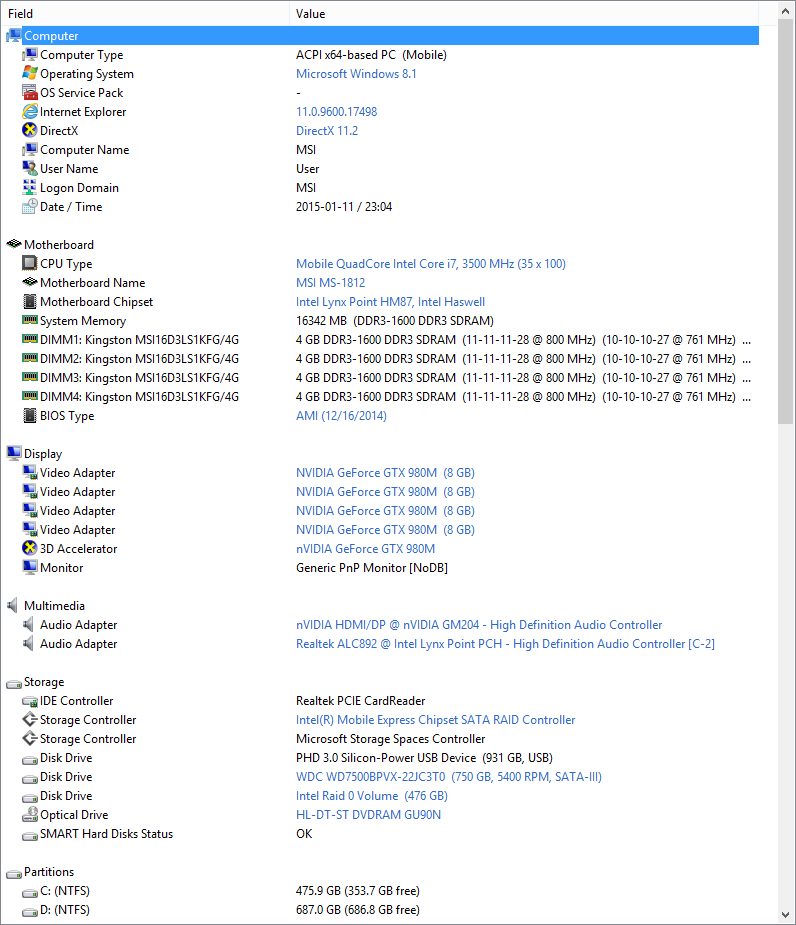
Task: Click the Field column header
Action: click(x=145, y=14)
